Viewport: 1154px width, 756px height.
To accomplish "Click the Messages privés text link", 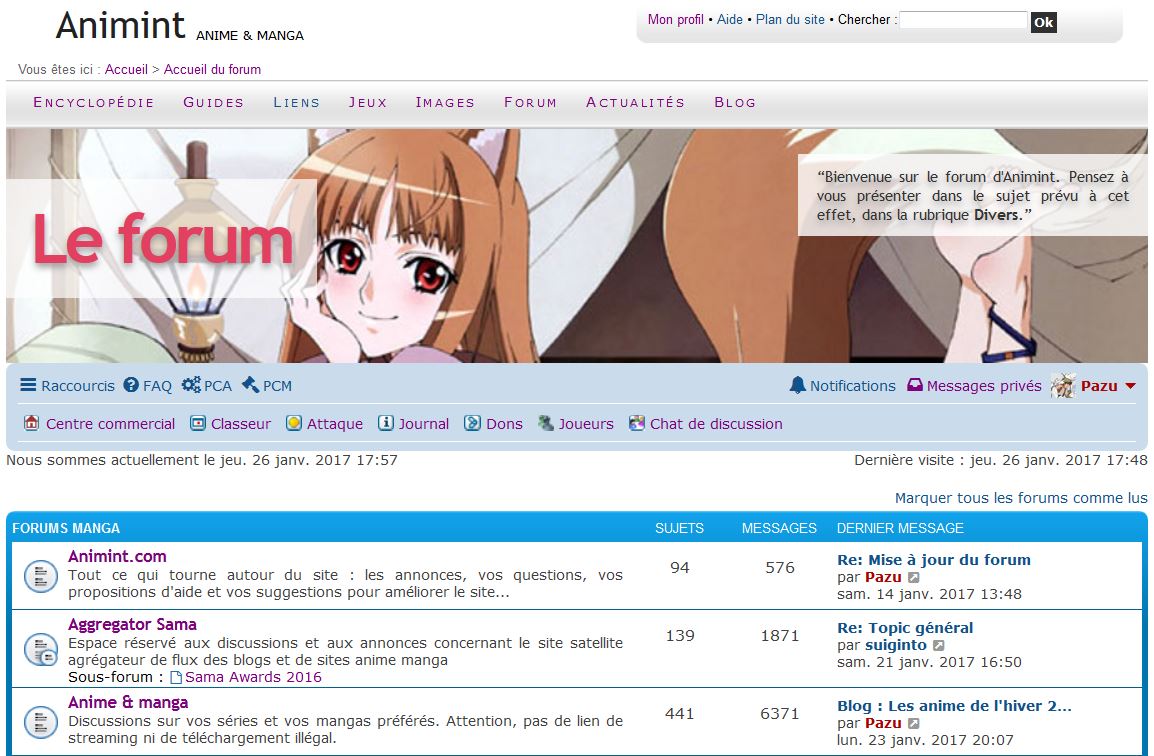I will tap(984, 386).
